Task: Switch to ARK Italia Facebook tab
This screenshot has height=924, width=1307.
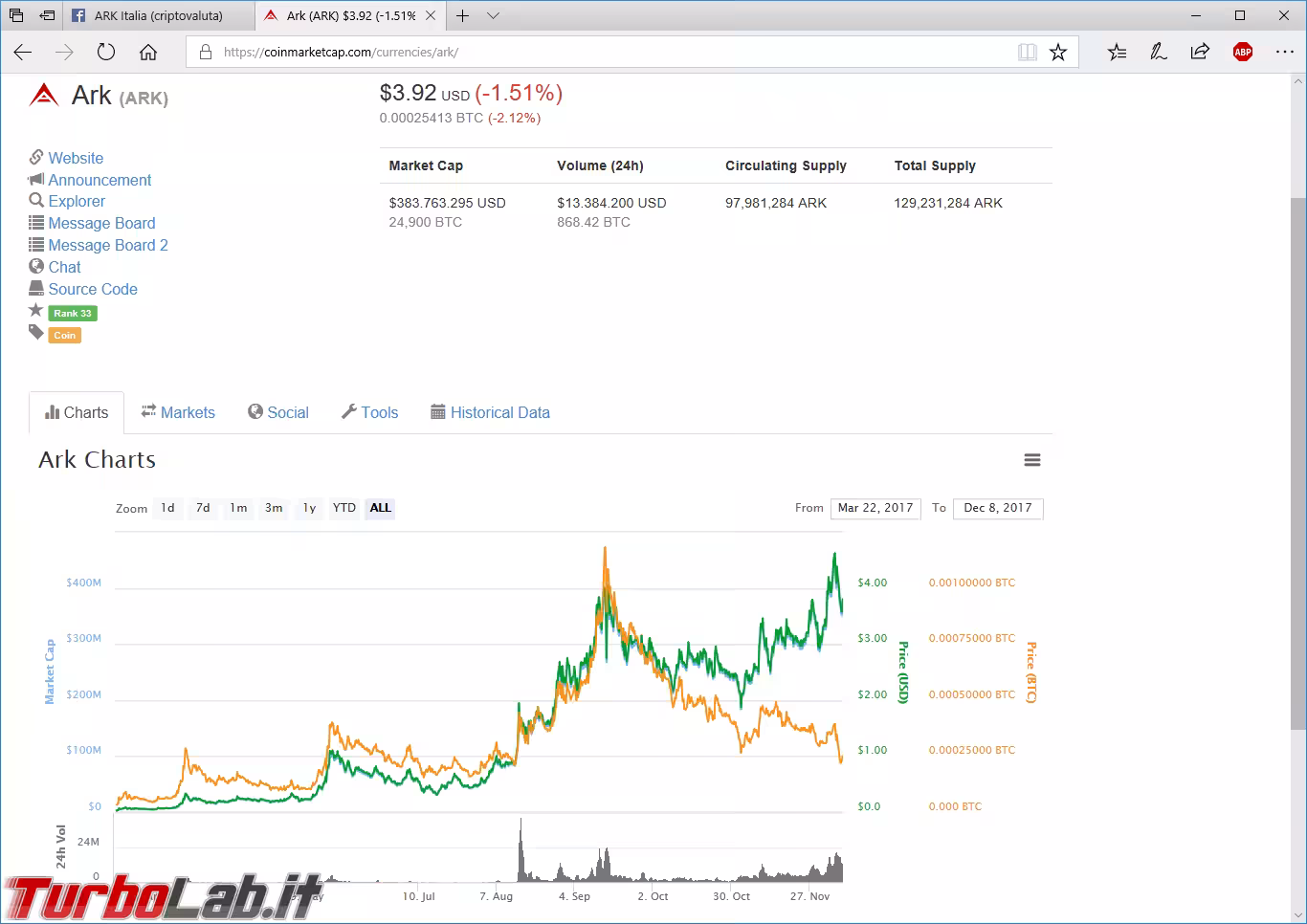Action: (158, 15)
